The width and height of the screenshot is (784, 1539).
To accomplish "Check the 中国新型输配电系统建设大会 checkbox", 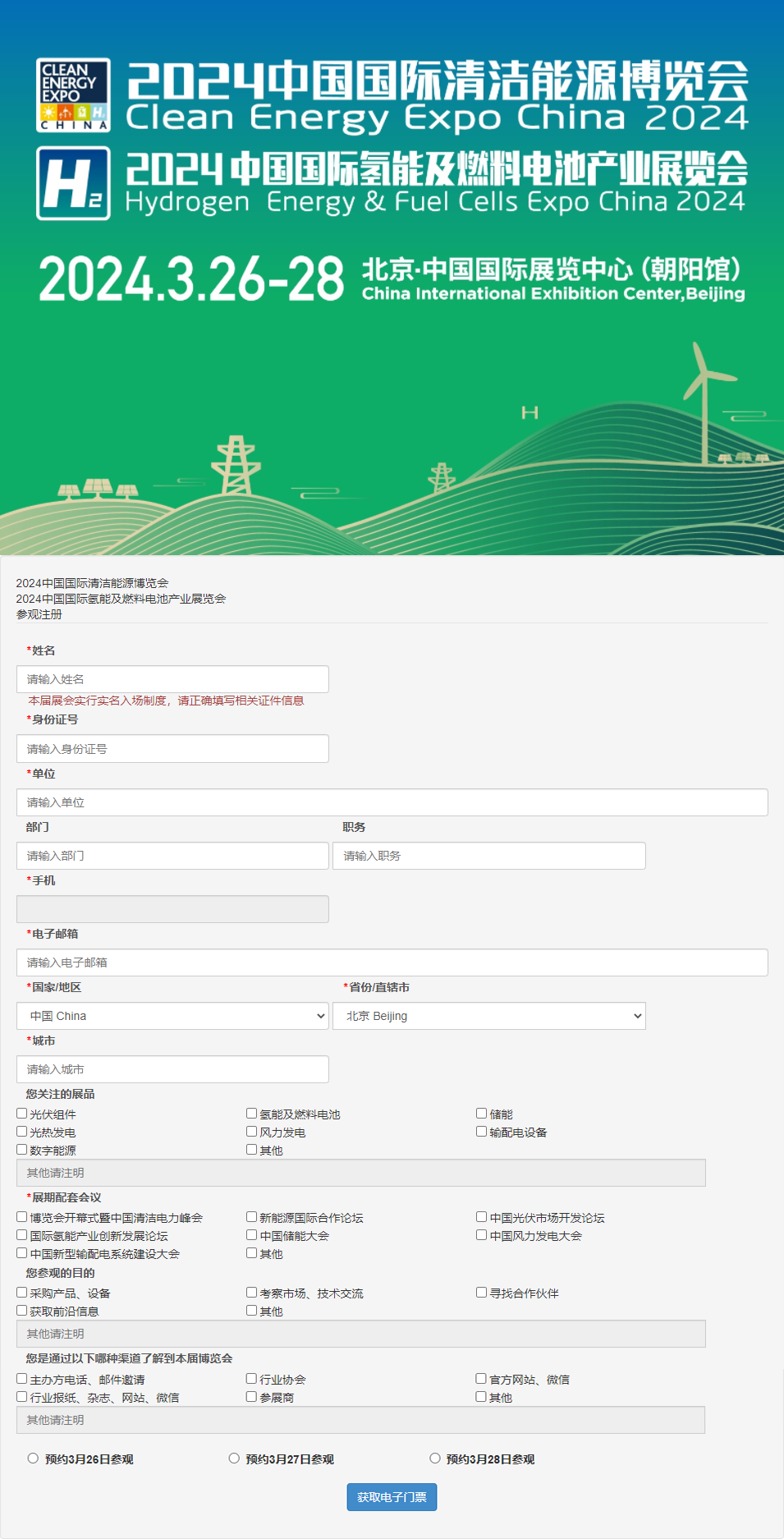I will point(22,1253).
